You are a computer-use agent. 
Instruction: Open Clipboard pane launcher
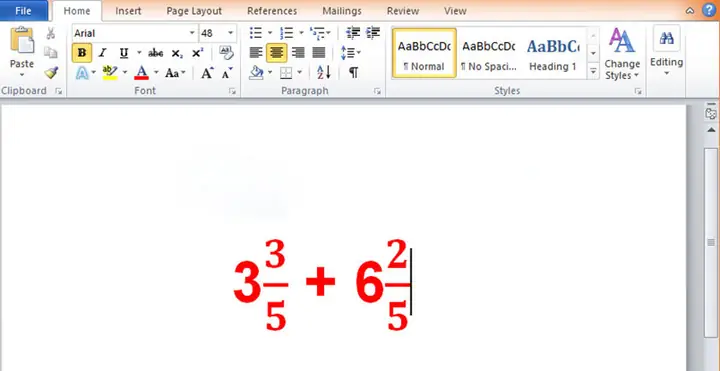[58, 91]
